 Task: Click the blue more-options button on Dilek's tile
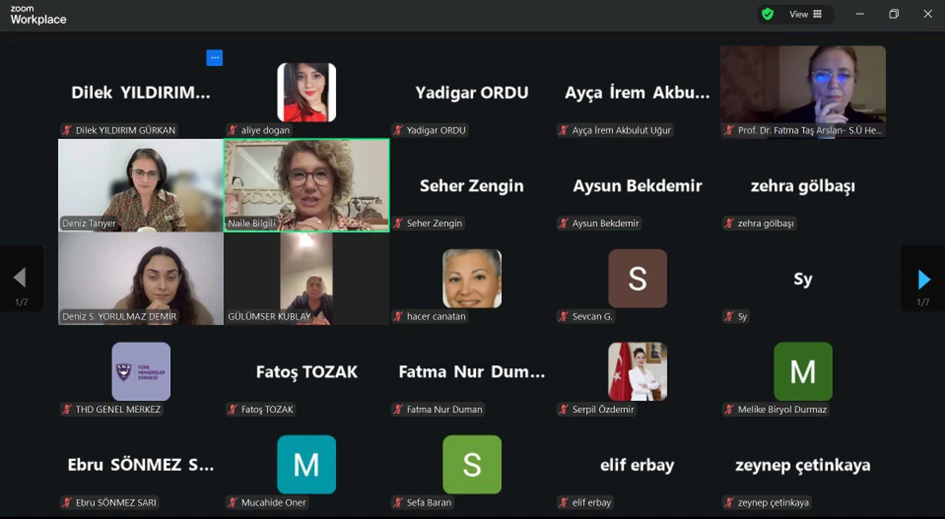point(215,58)
